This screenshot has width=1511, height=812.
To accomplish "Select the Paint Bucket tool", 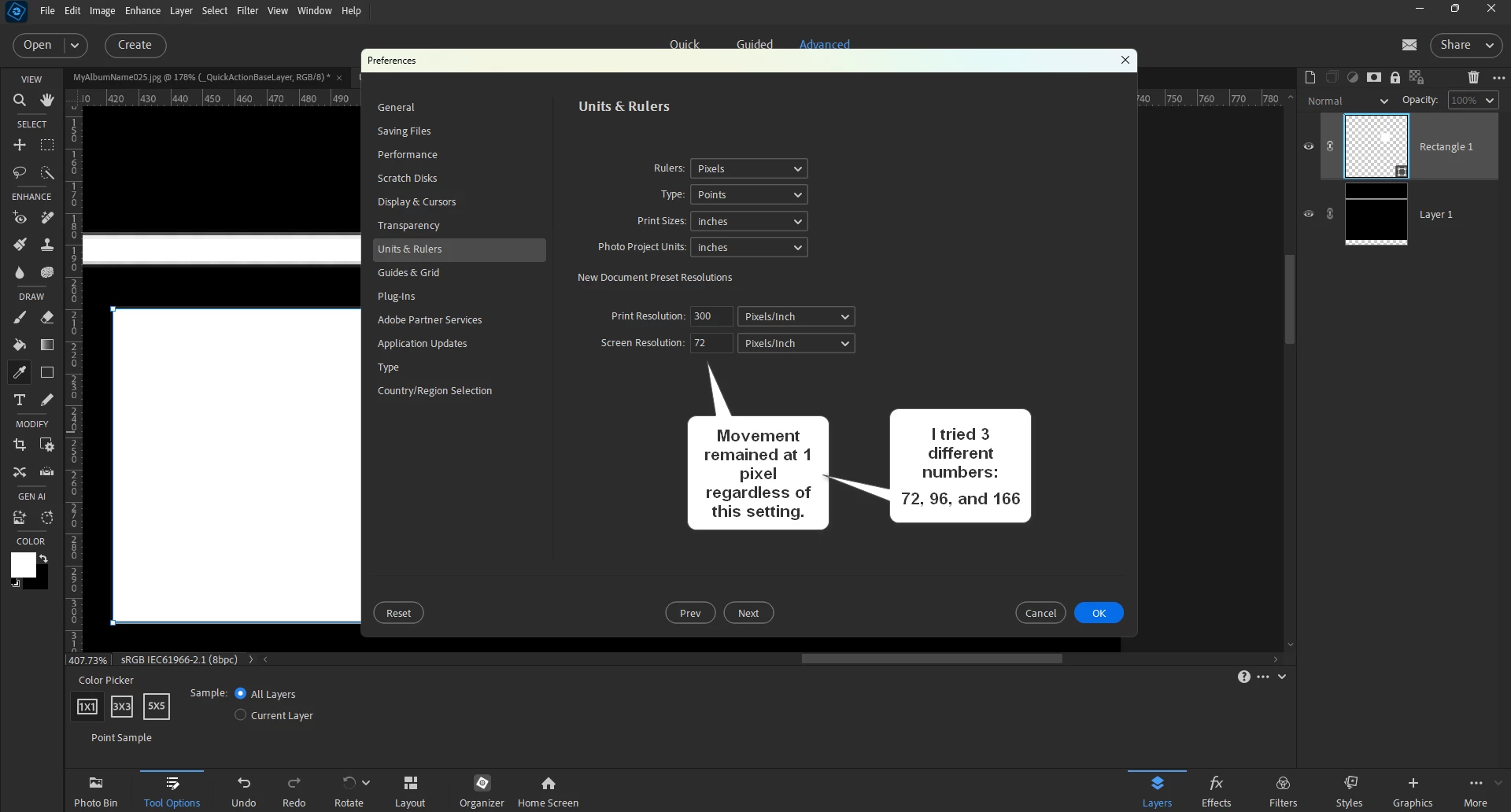I will pyautogui.click(x=20, y=345).
